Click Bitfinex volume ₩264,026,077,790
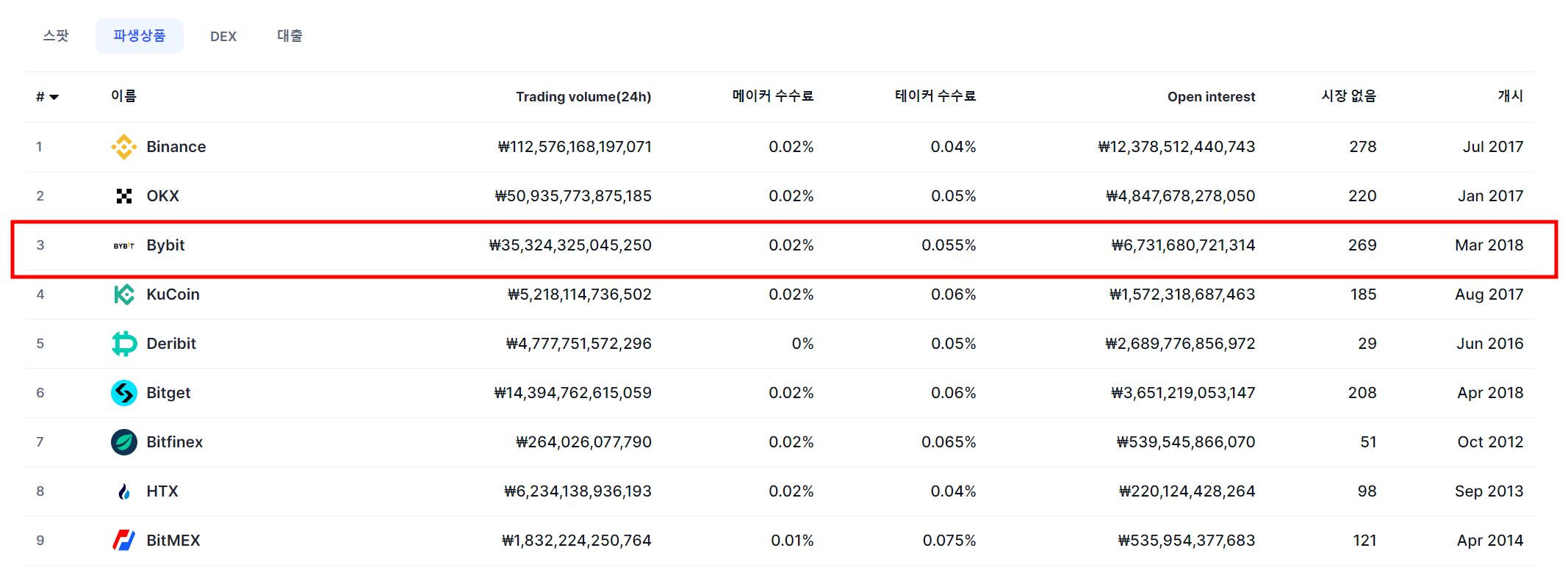 (583, 442)
